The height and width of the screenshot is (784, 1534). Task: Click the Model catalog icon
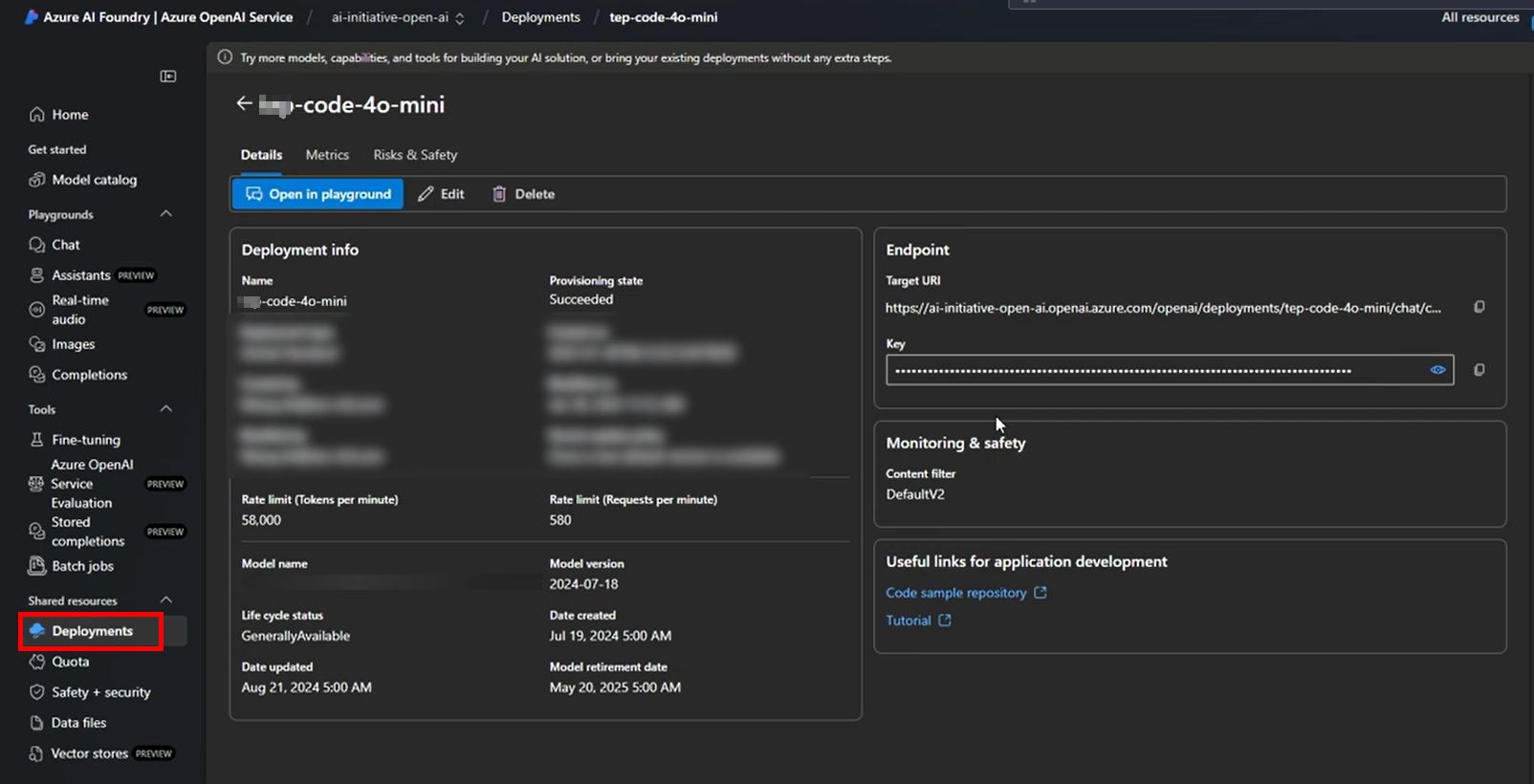[x=37, y=180]
